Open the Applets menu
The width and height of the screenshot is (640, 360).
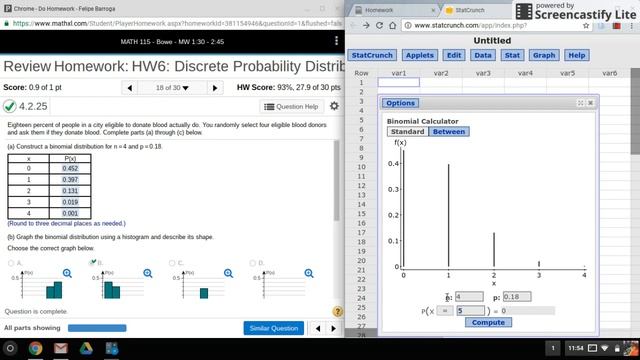click(x=420, y=55)
